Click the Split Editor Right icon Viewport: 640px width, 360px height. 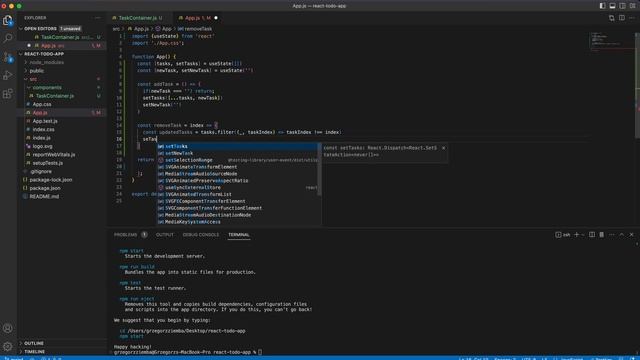coord(622,18)
